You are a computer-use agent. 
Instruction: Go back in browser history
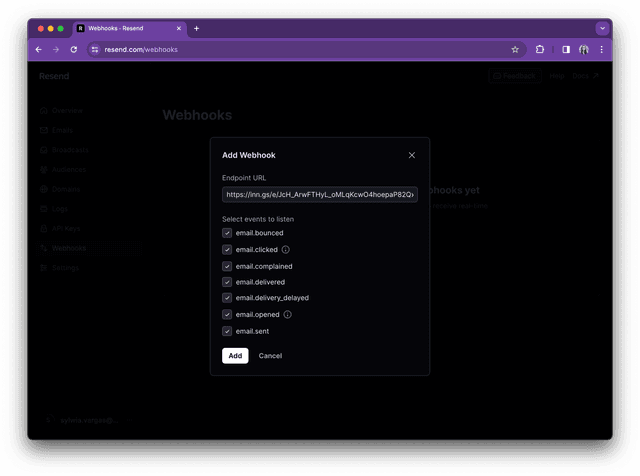click(39, 49)
